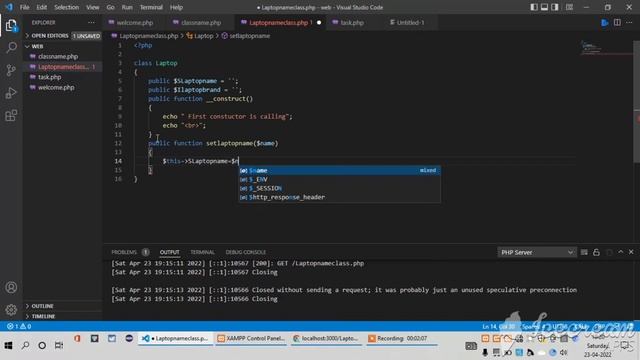
Task: Switch to classname.php editor tab
Action: [x=200, y=22]
